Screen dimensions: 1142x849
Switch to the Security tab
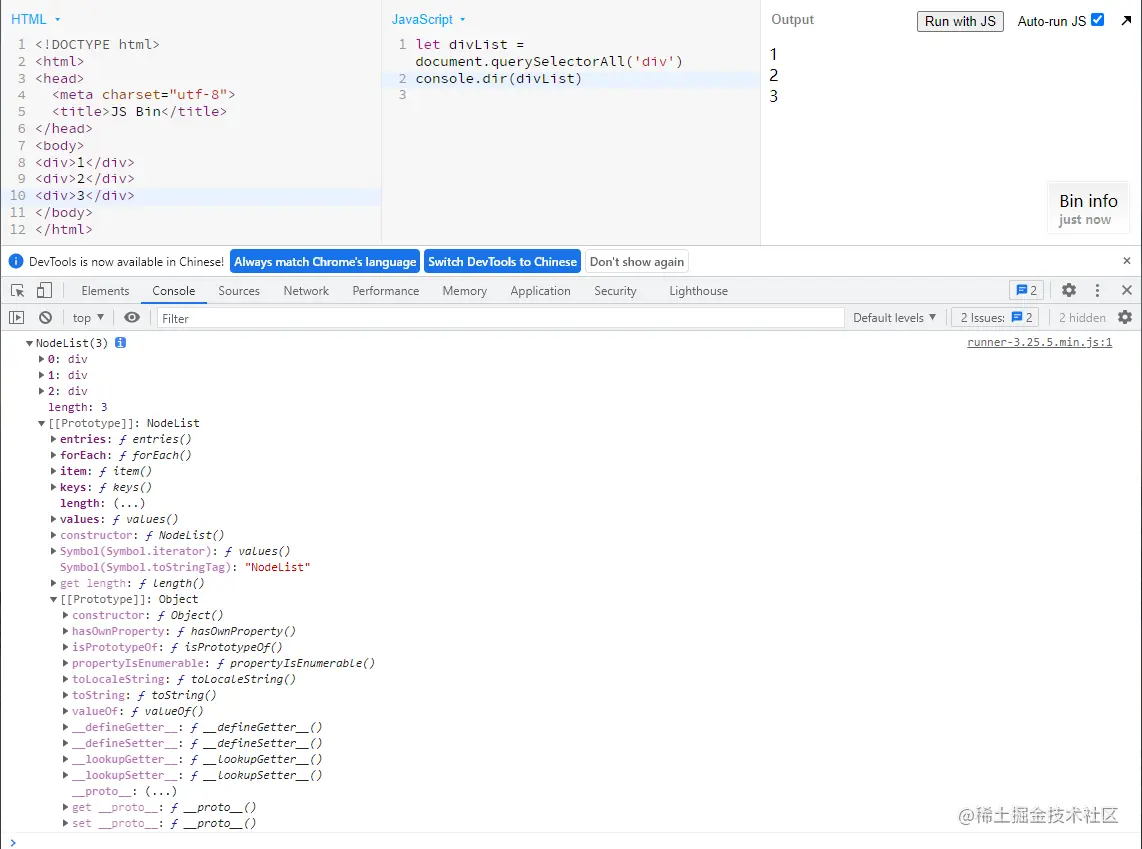pyautogui.click(x=615, y=291)
